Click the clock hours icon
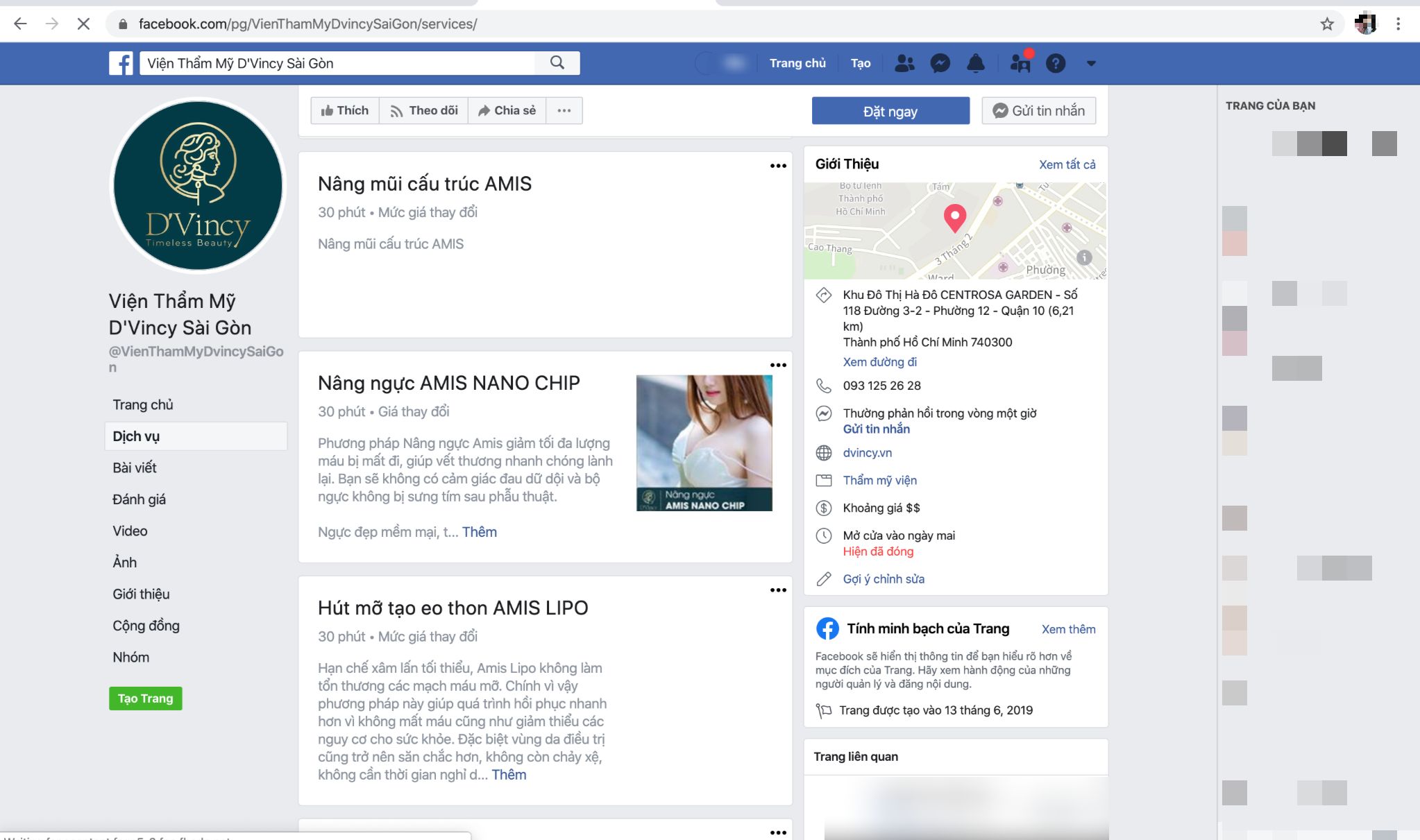The image size is (1420, 840). tap(823, 535)
